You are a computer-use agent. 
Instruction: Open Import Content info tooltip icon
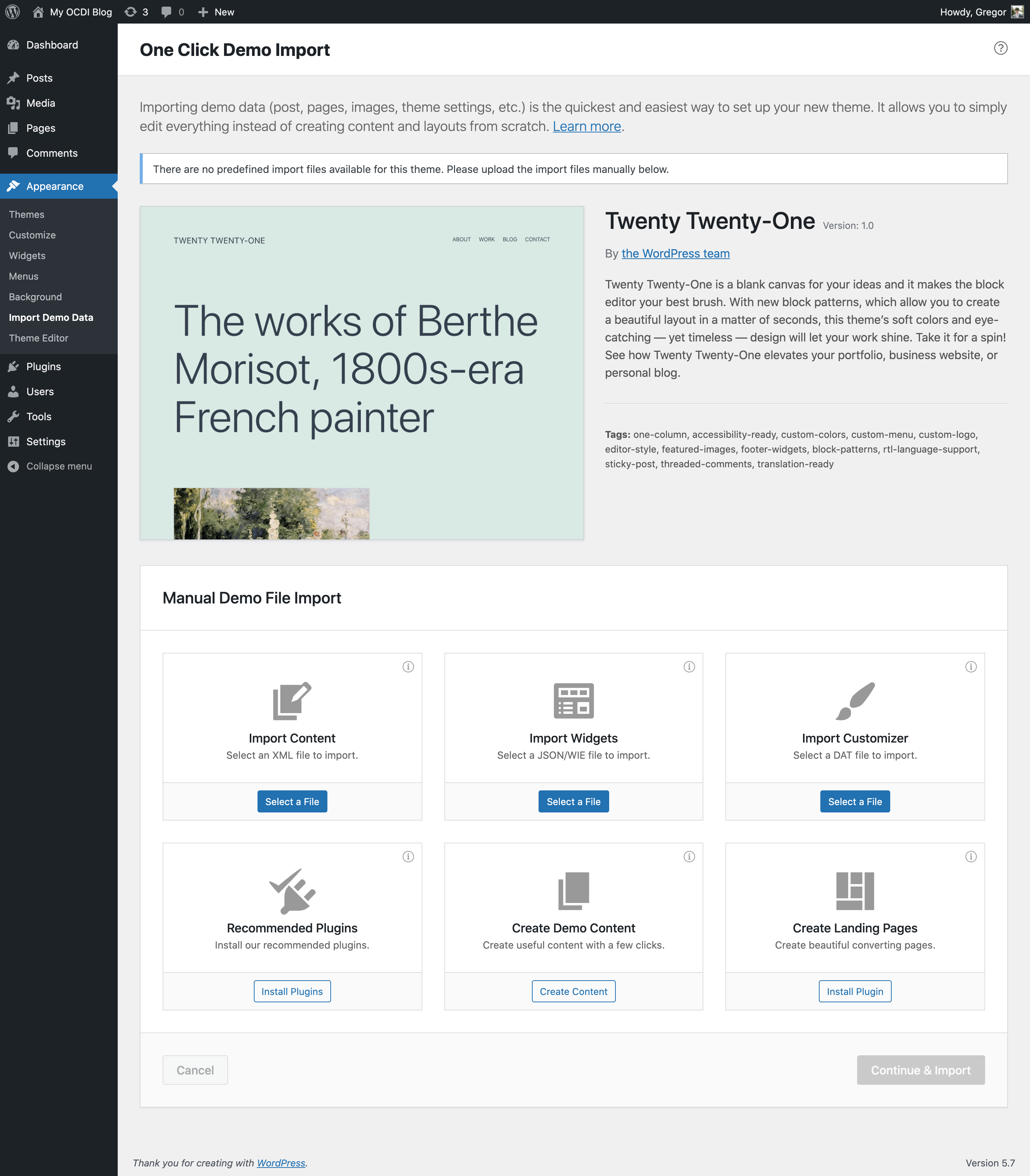(x=408, y=667)
